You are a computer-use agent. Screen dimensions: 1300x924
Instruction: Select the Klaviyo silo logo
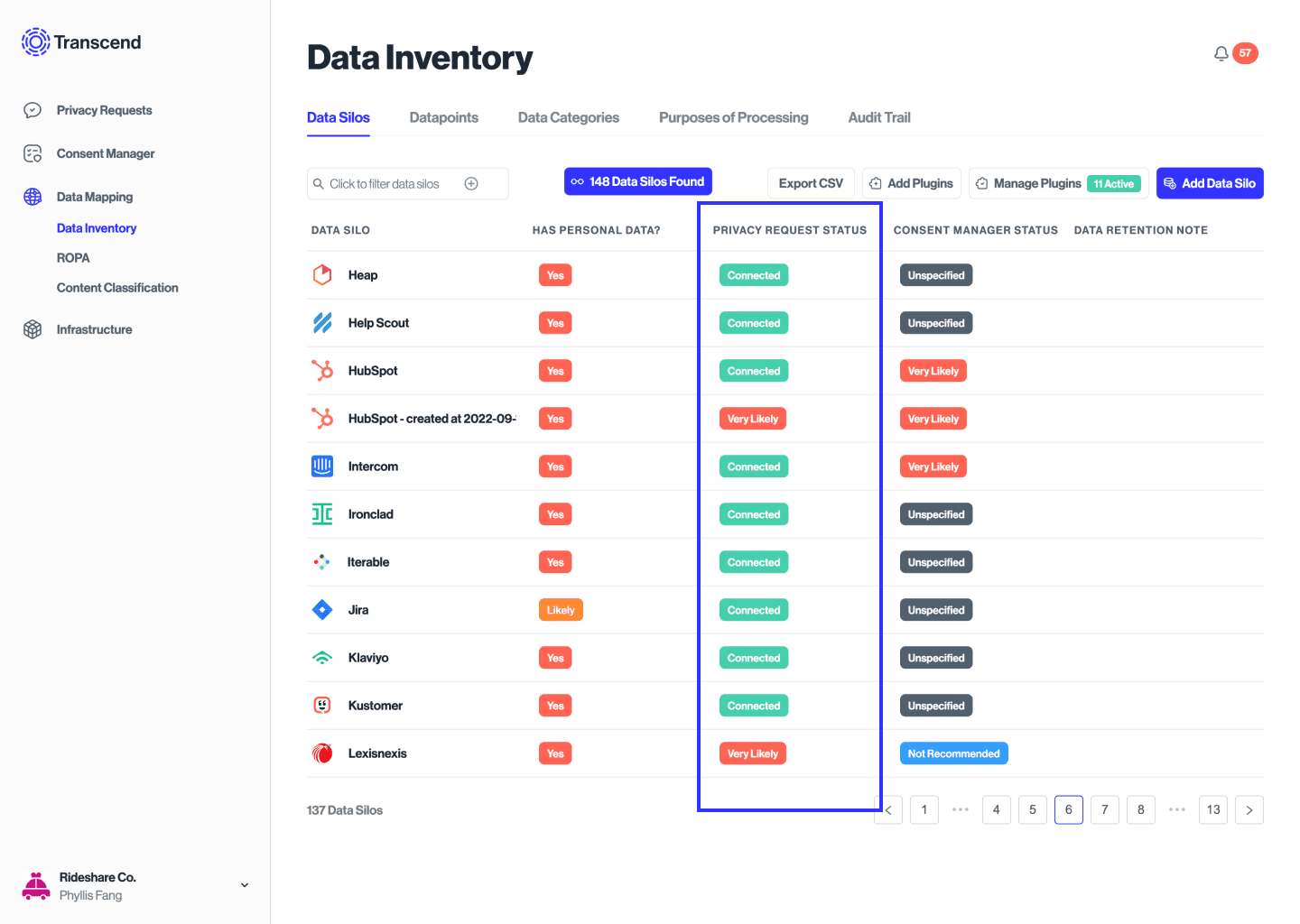pos(322,657)
